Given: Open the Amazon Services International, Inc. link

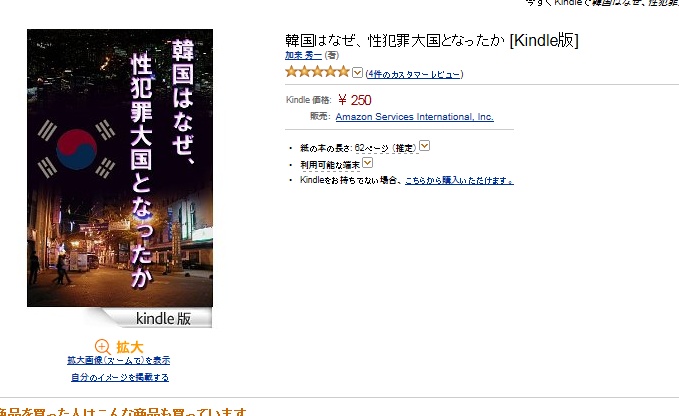Looking at the screenshot, I should (414, 116).
